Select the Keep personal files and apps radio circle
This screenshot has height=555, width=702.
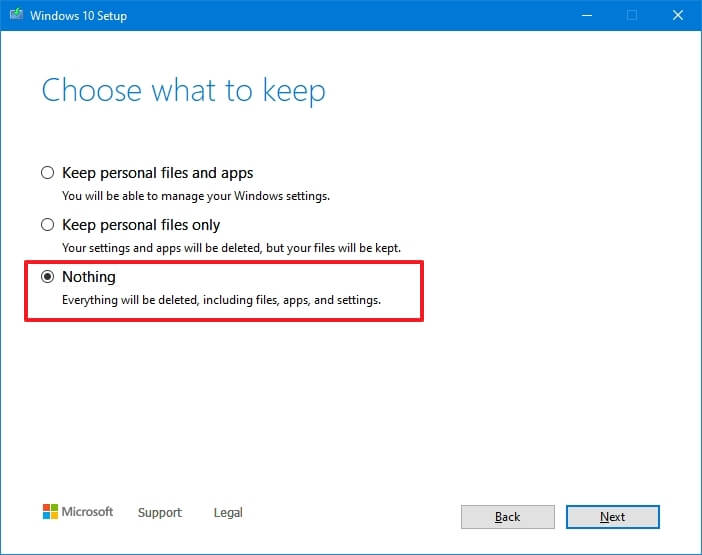click(x=47, y=173)
